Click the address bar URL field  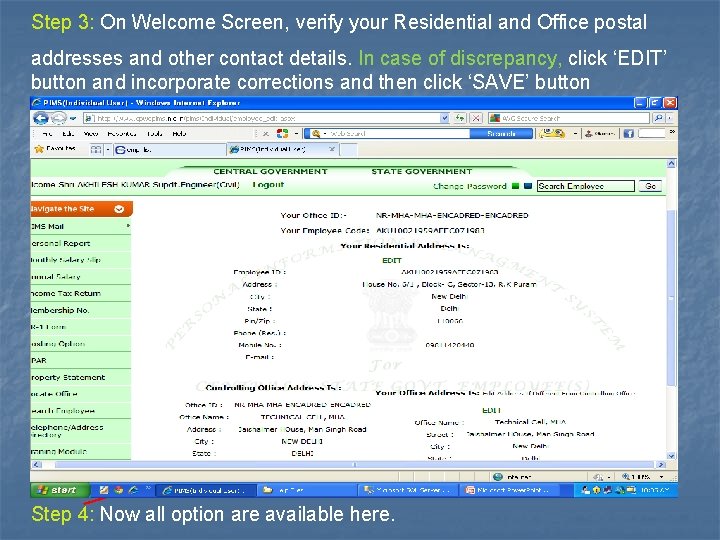coord(262,118)
